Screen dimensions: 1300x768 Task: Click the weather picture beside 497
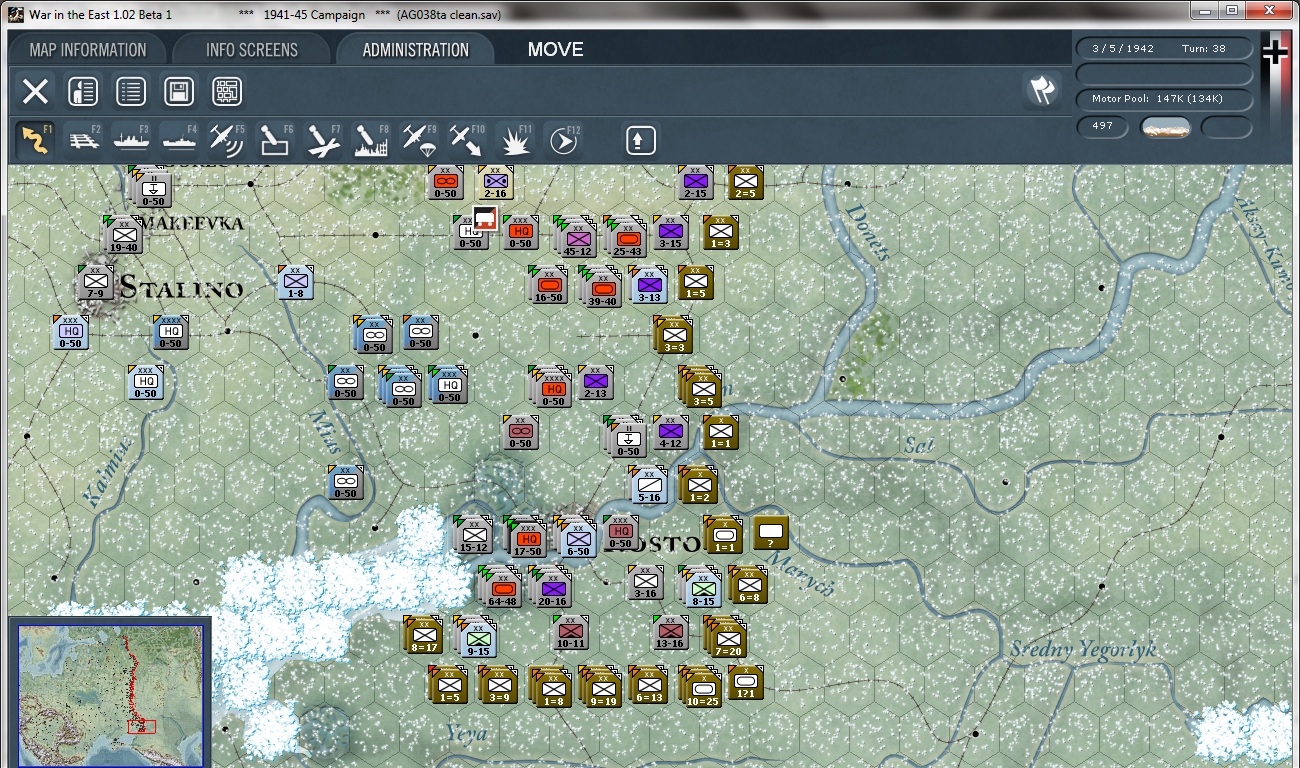click(x=1166, y=127)
